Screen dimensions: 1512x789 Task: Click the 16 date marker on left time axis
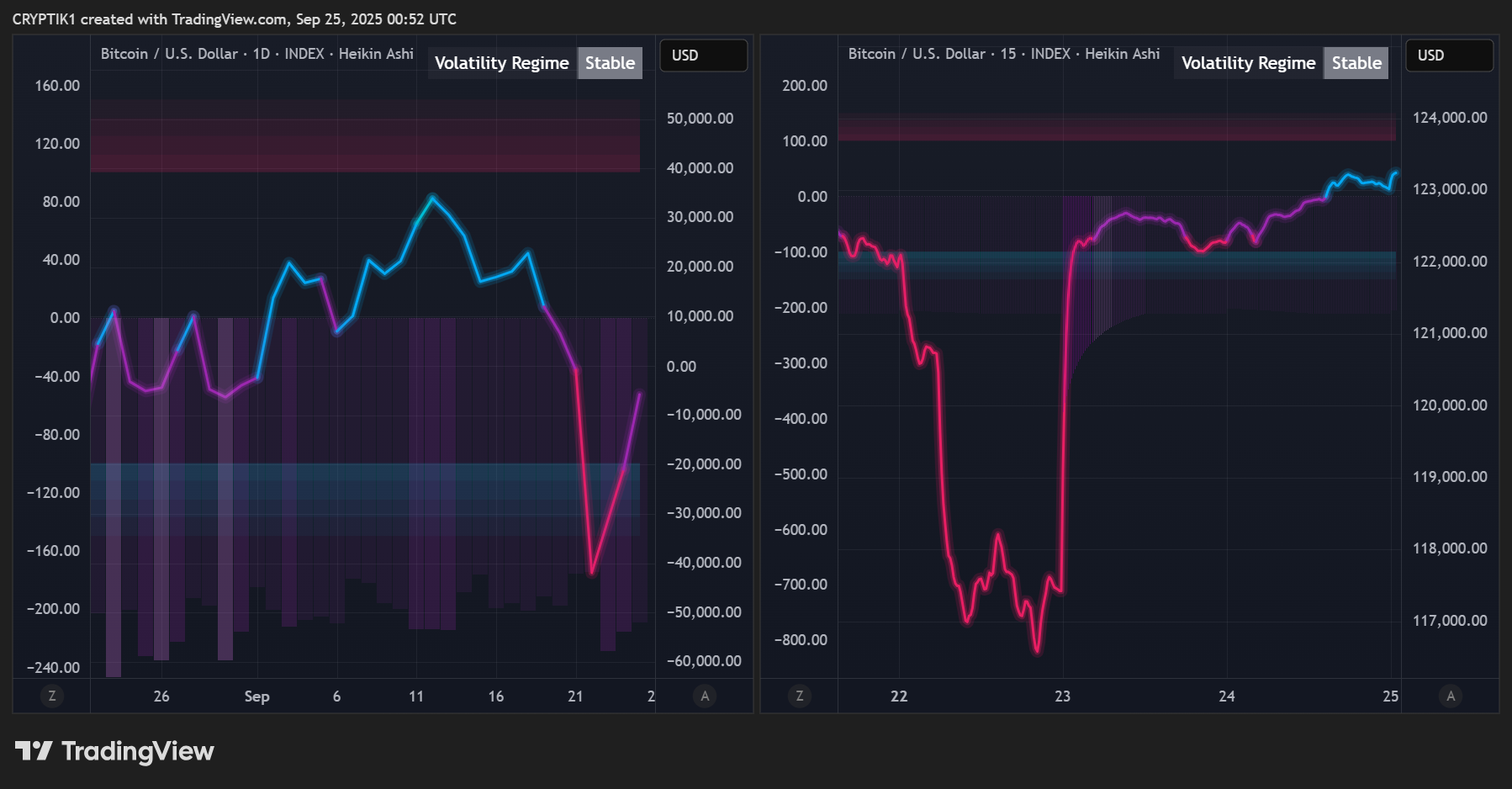(496, 696)
